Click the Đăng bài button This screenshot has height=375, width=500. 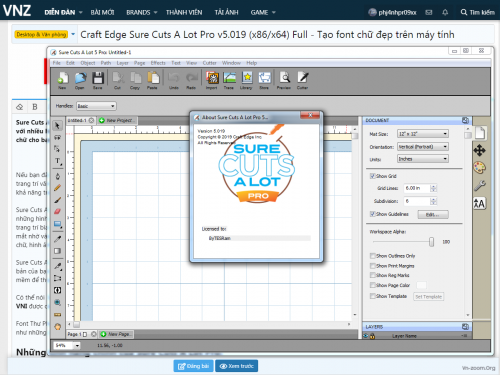(194, 366)
